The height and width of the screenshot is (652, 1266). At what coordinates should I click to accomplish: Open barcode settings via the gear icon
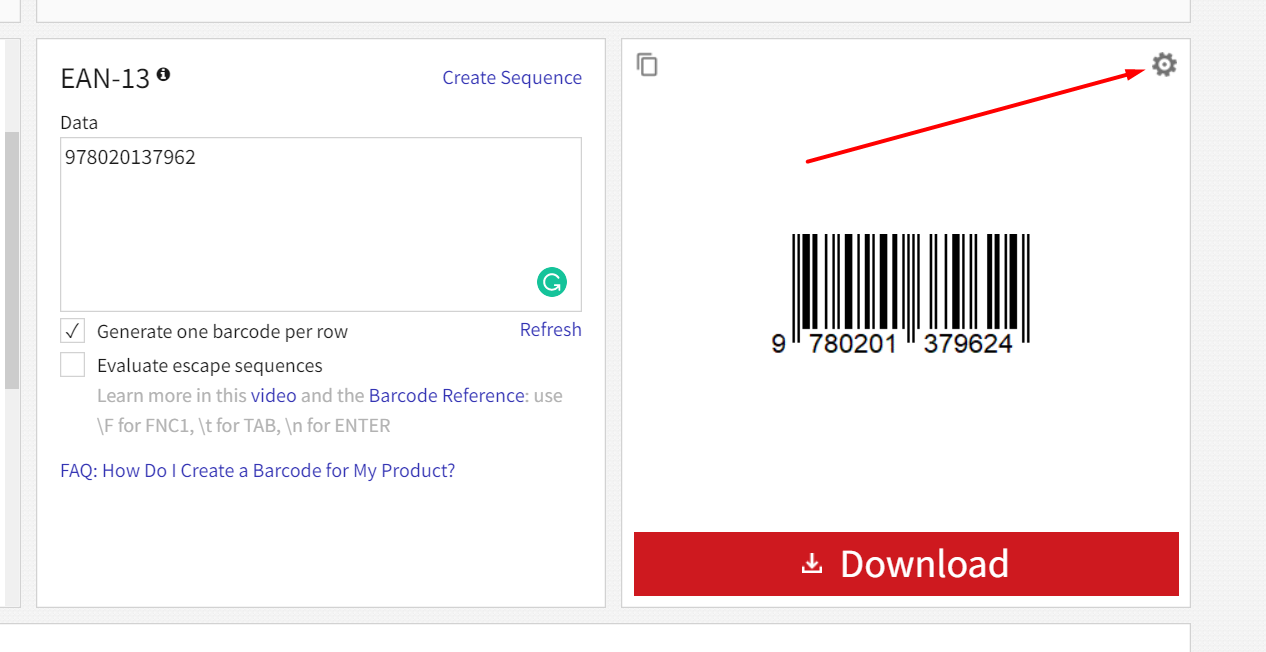tap(1164, 65)
